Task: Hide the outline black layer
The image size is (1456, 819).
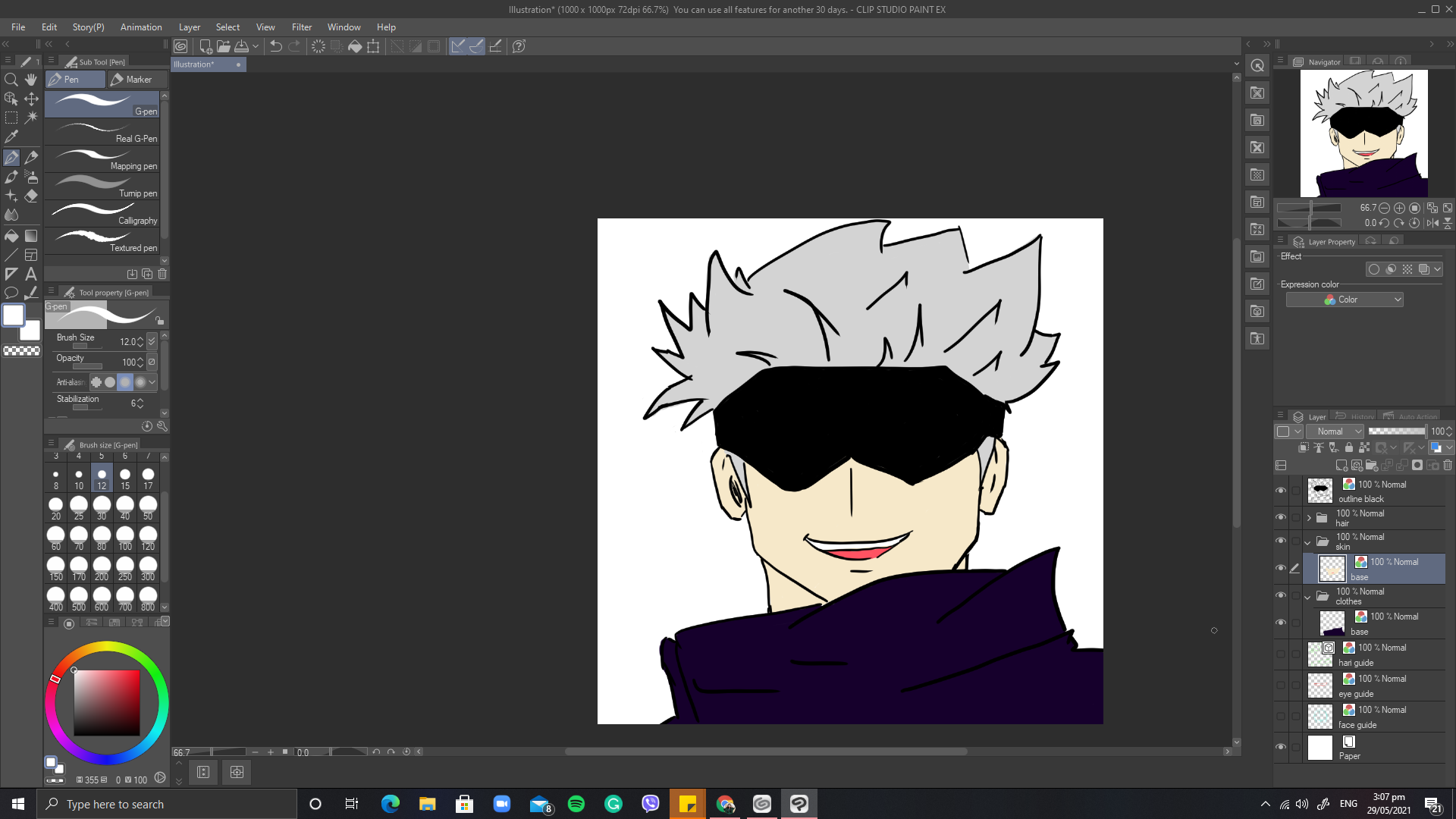Action: pyautogui.click(x=1281, y=491)
